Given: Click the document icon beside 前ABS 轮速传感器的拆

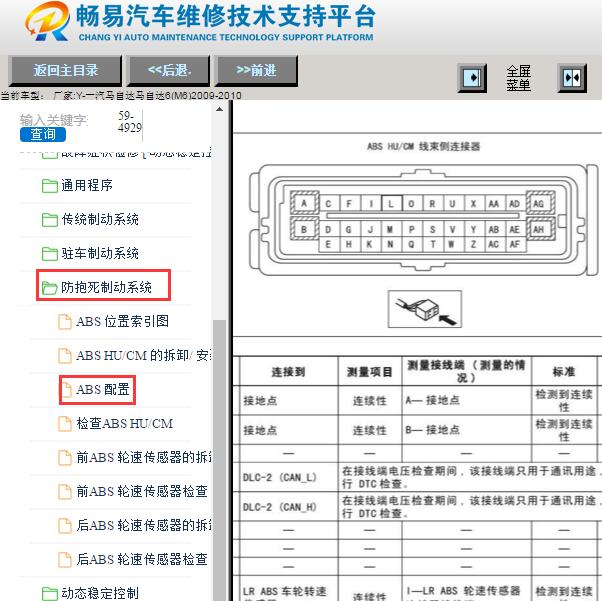Looking at the screenshot, I should pyautogui.click(x=65, y=458).
